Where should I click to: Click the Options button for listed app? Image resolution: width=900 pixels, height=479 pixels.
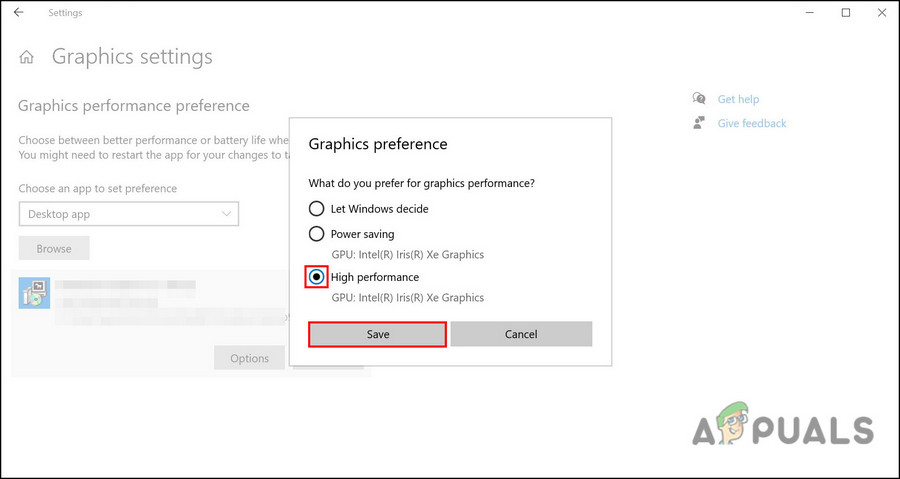[x=249, y=358]
